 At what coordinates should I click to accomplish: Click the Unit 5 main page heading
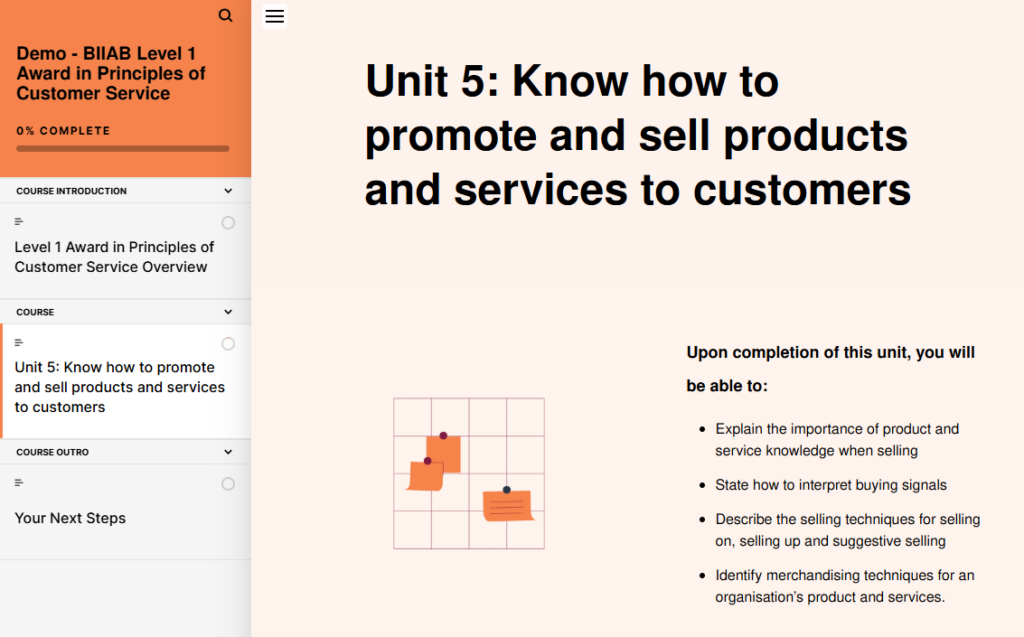click(x=637, y=135)
